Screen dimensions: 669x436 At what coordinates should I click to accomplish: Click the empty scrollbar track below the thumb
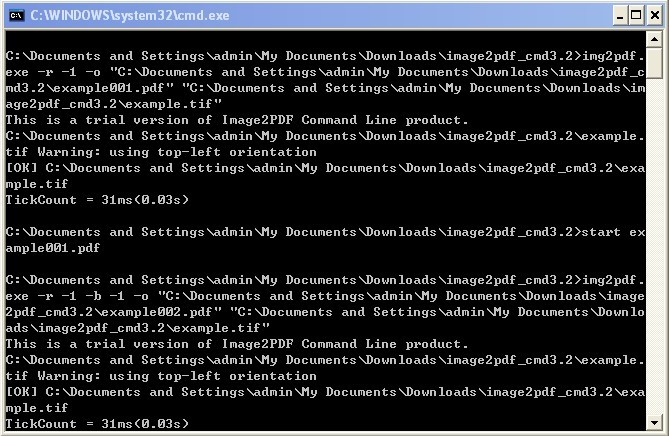654,246
